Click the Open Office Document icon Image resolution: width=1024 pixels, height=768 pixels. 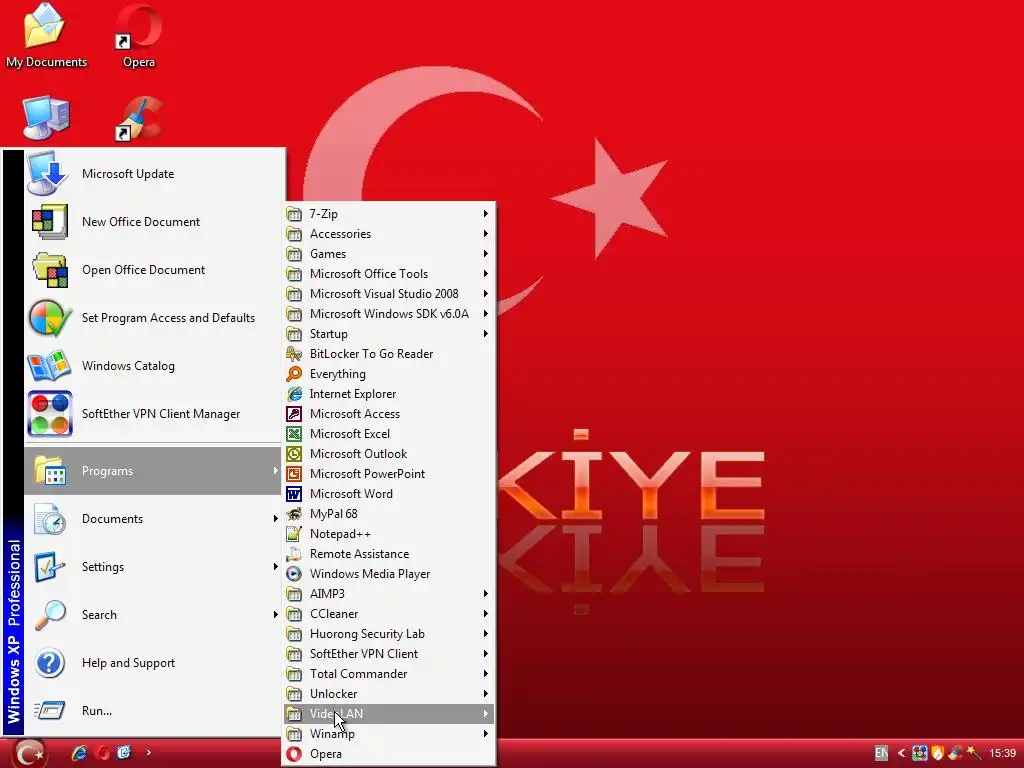click(x=50, y=270)
